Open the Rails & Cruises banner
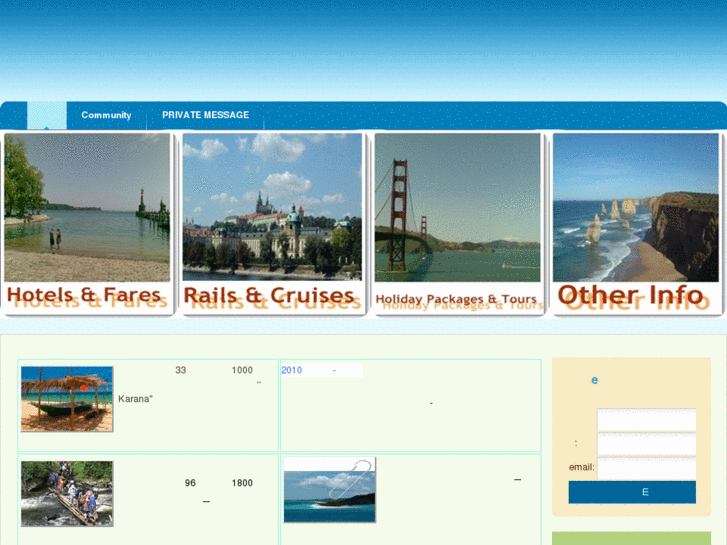 coord(270,224)
